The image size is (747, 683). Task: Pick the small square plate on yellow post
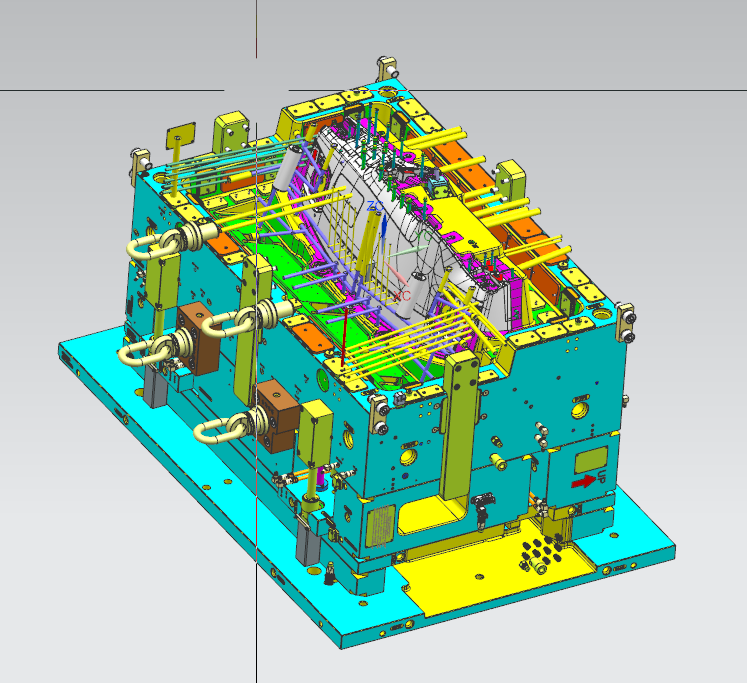pos(181,137)
